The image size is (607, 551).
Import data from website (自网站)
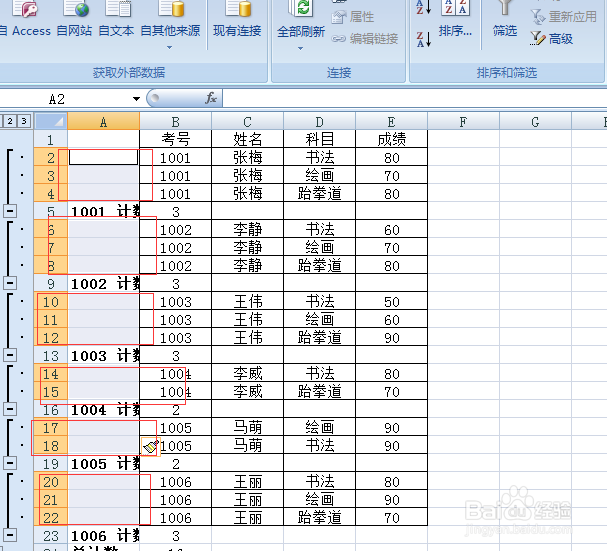coord(74,19)
